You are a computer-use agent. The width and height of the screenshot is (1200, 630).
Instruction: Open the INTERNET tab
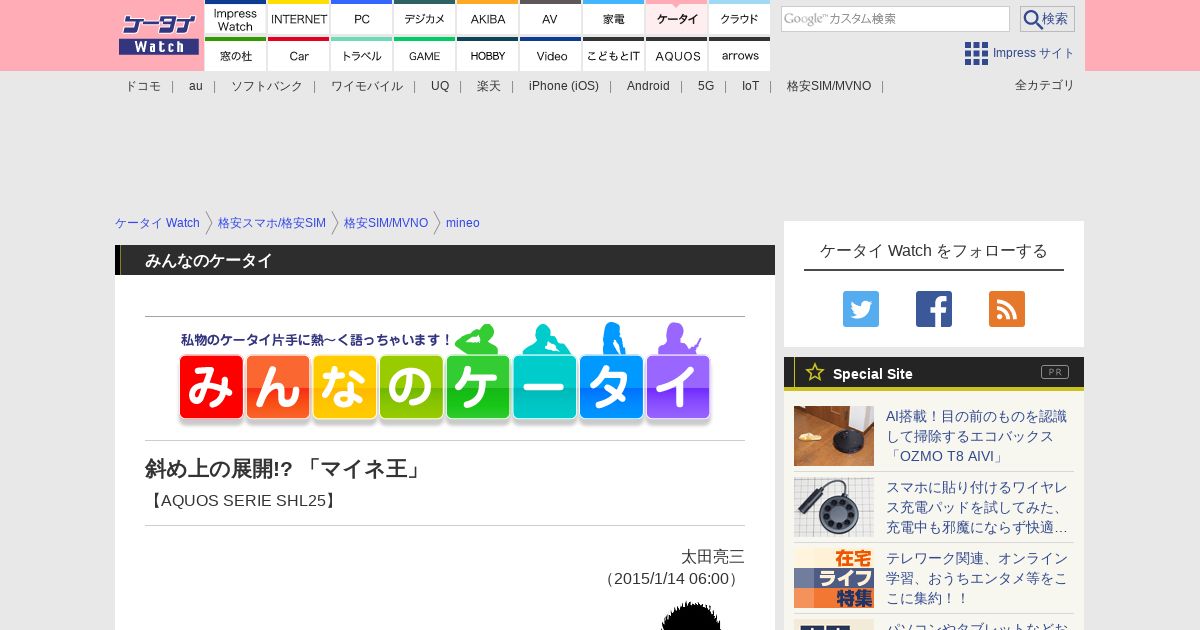pos(299,18)
